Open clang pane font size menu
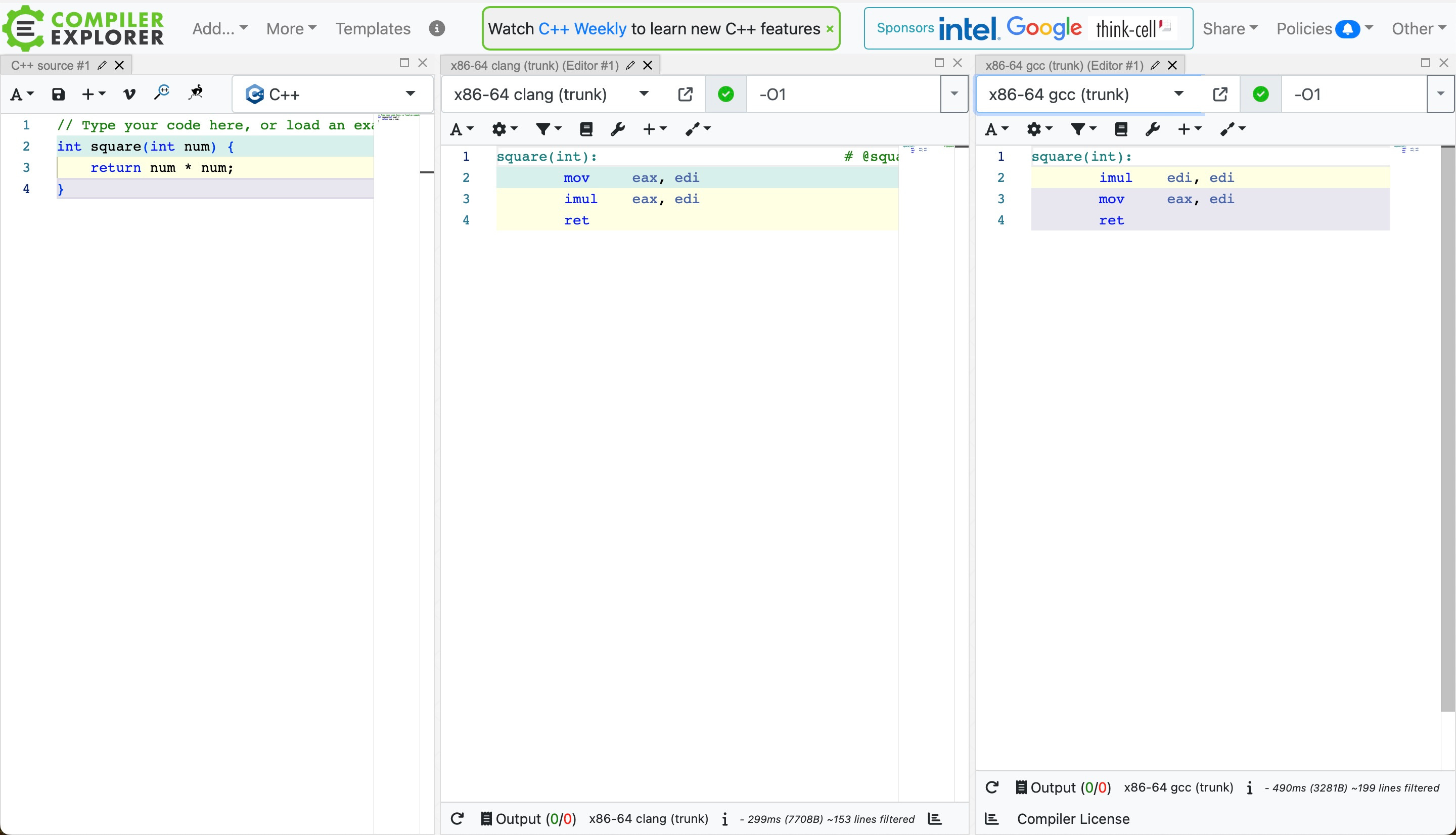Screen dimensions: 1456x835 tap(462, 129)
